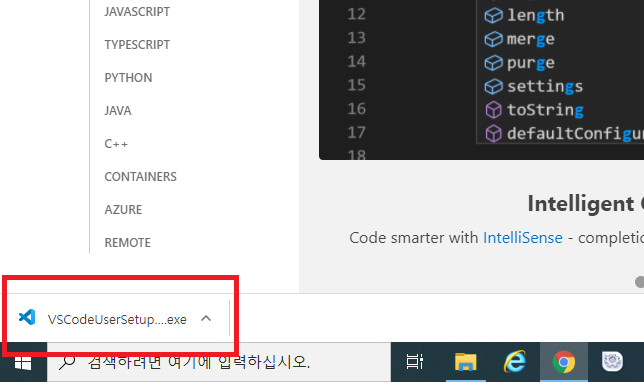Viewport: 644px width, 382px height.
Task: Open Task View from the taskbar
Action: [x=414, y=362]
